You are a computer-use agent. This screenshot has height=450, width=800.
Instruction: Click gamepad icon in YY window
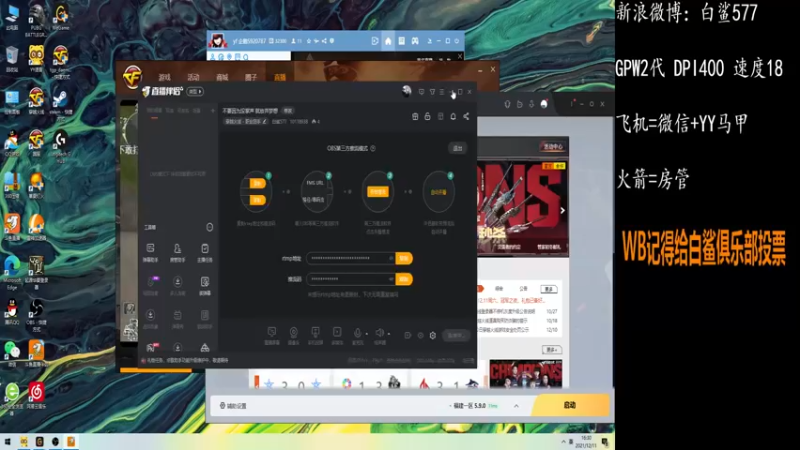pyautogui.click(x=415, y=41)
